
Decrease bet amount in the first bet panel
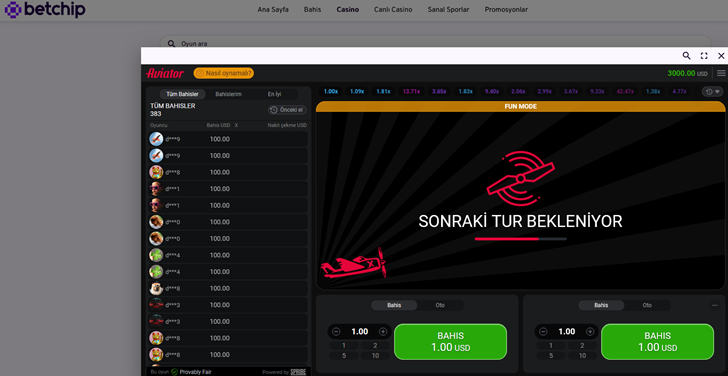pos(336,331)
